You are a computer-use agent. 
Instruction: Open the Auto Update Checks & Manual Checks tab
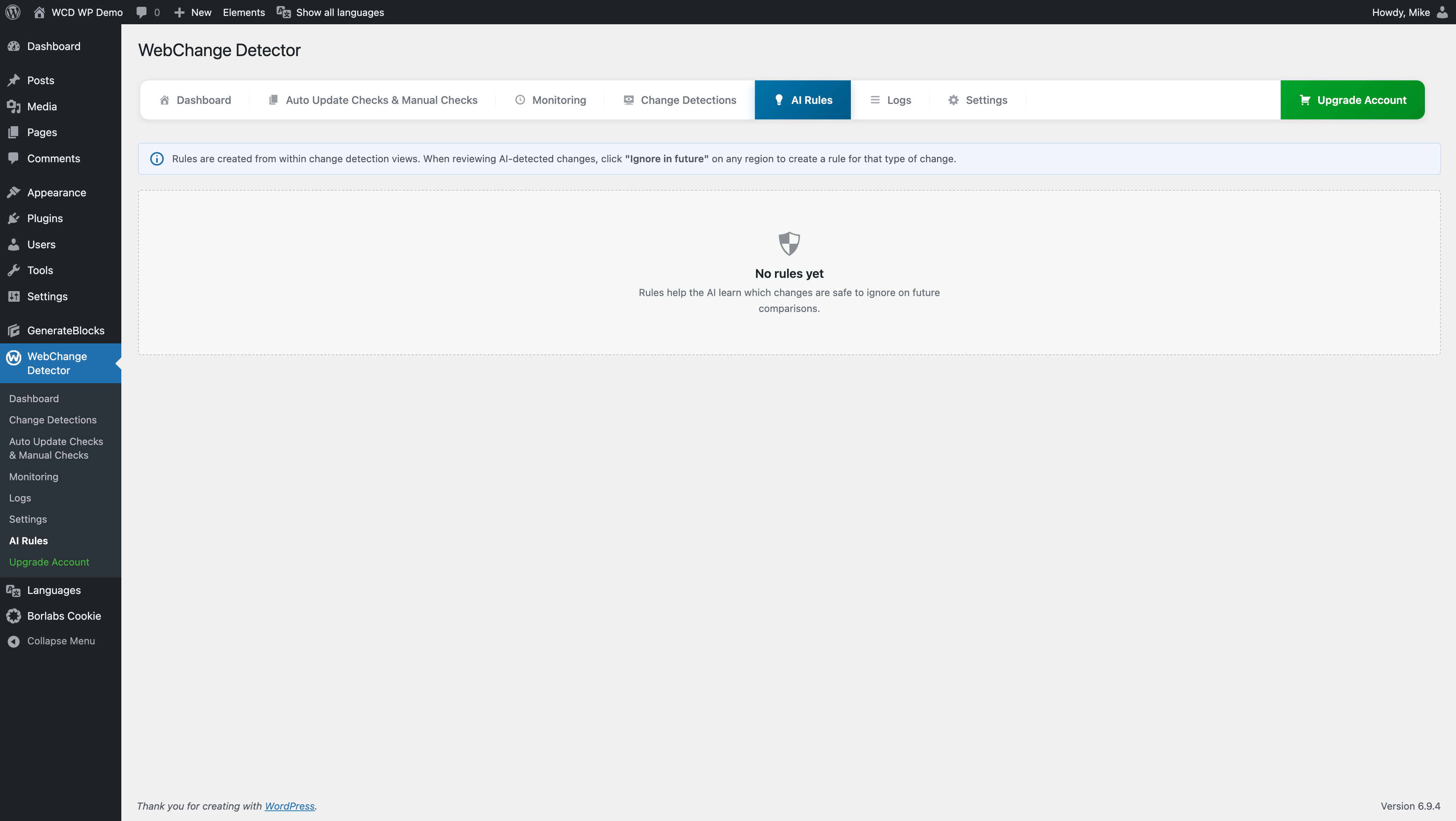click(372, 100)
